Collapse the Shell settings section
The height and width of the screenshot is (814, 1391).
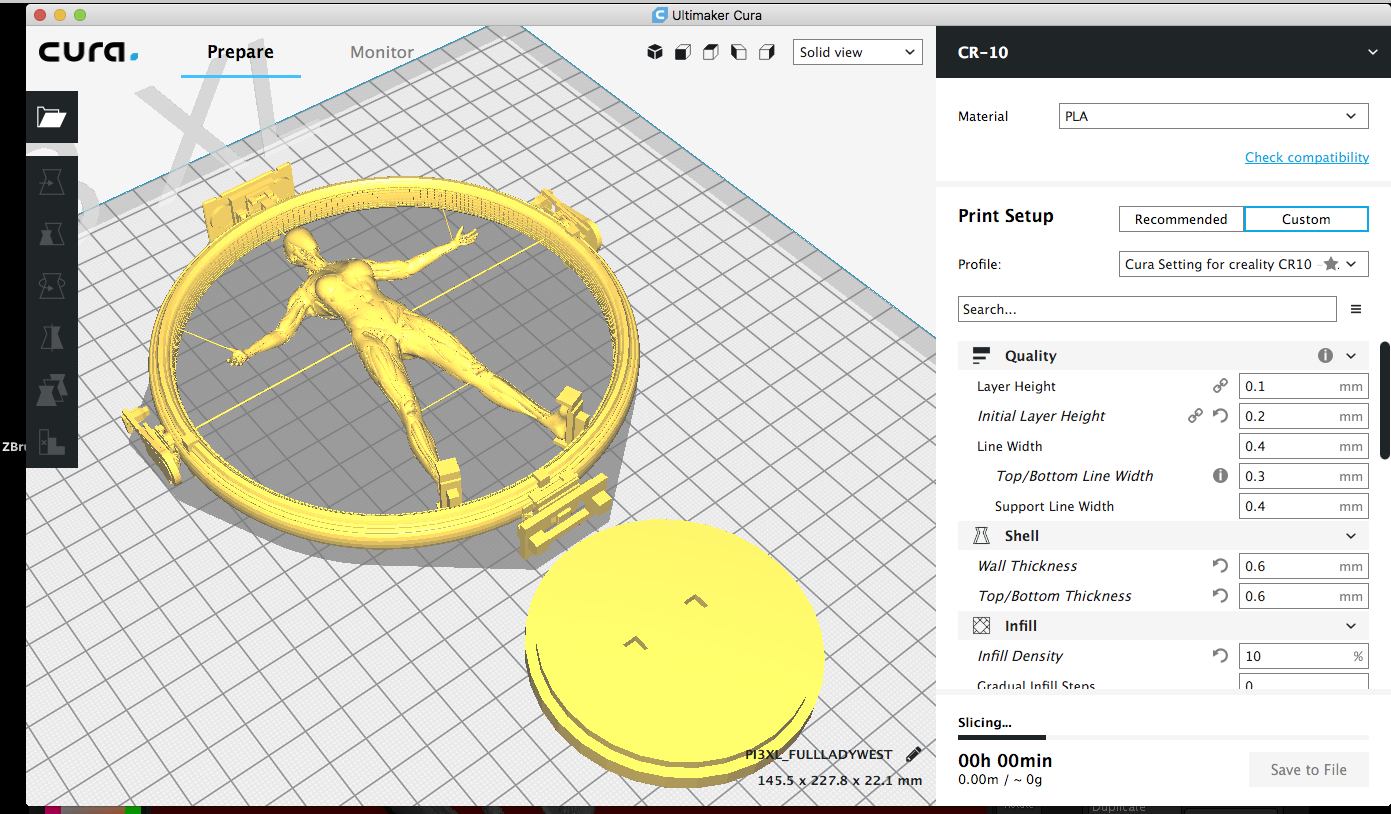tap(1351, 536)
